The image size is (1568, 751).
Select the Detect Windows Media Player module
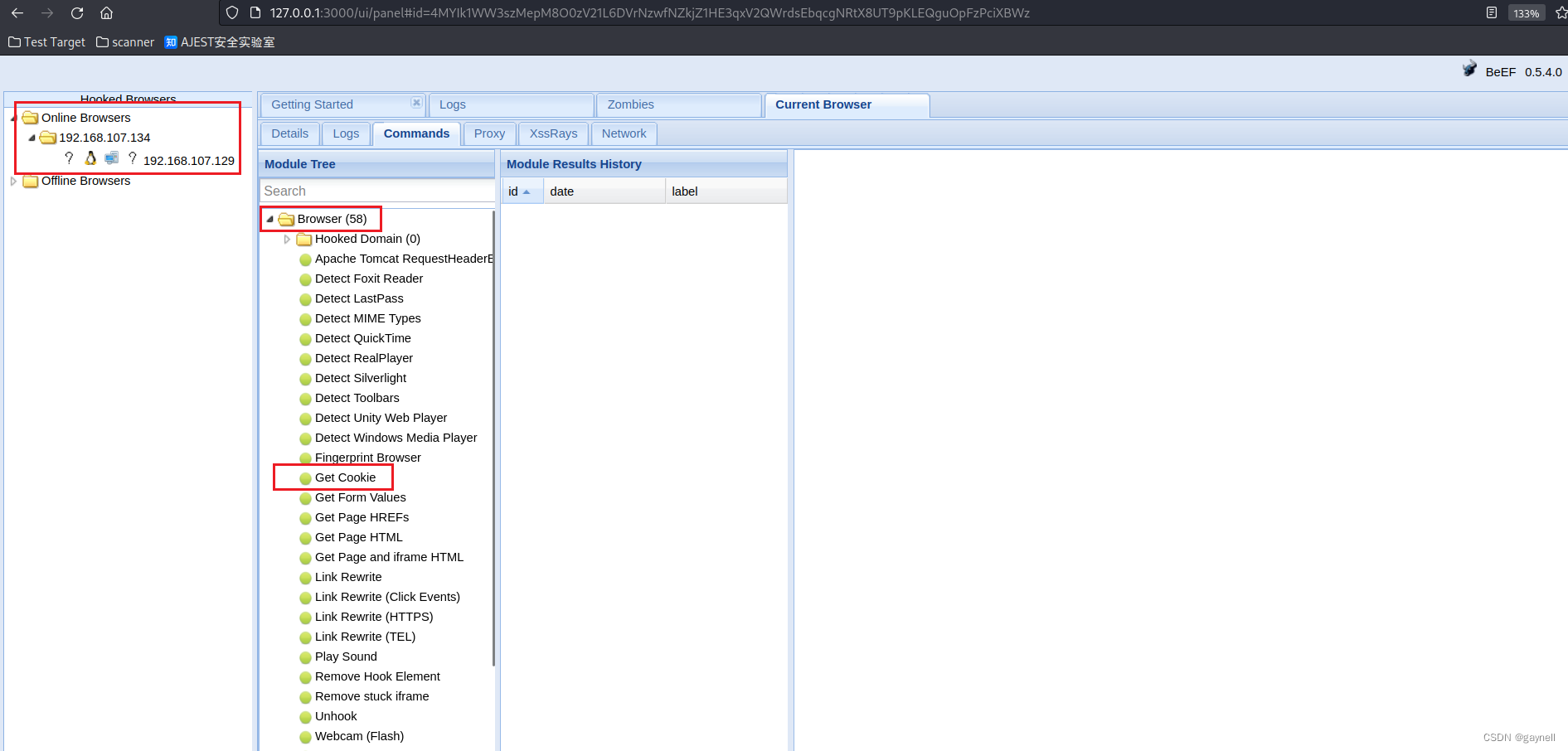click(396, 438)
